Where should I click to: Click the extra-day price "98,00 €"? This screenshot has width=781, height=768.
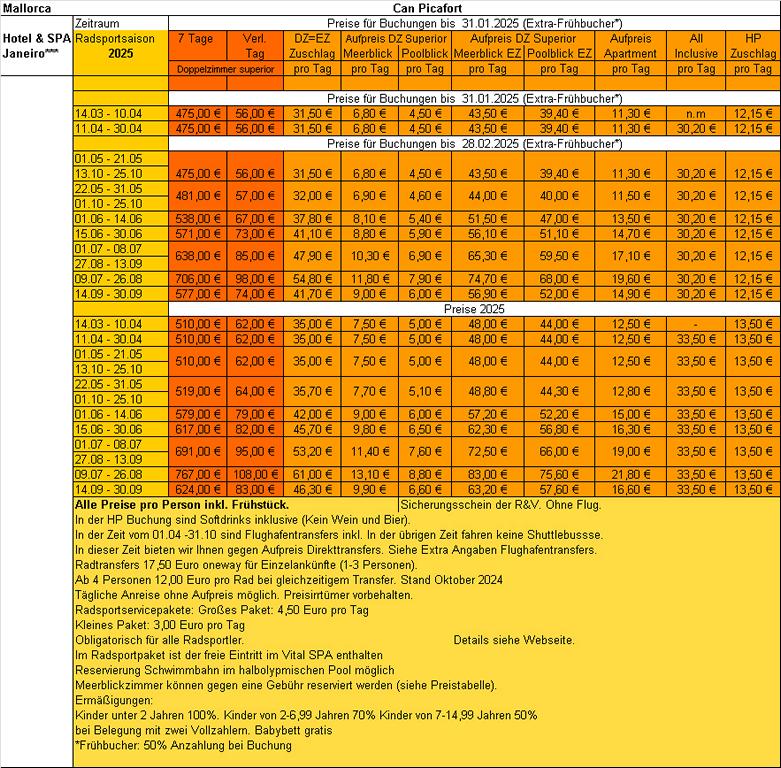click(255, 279)
